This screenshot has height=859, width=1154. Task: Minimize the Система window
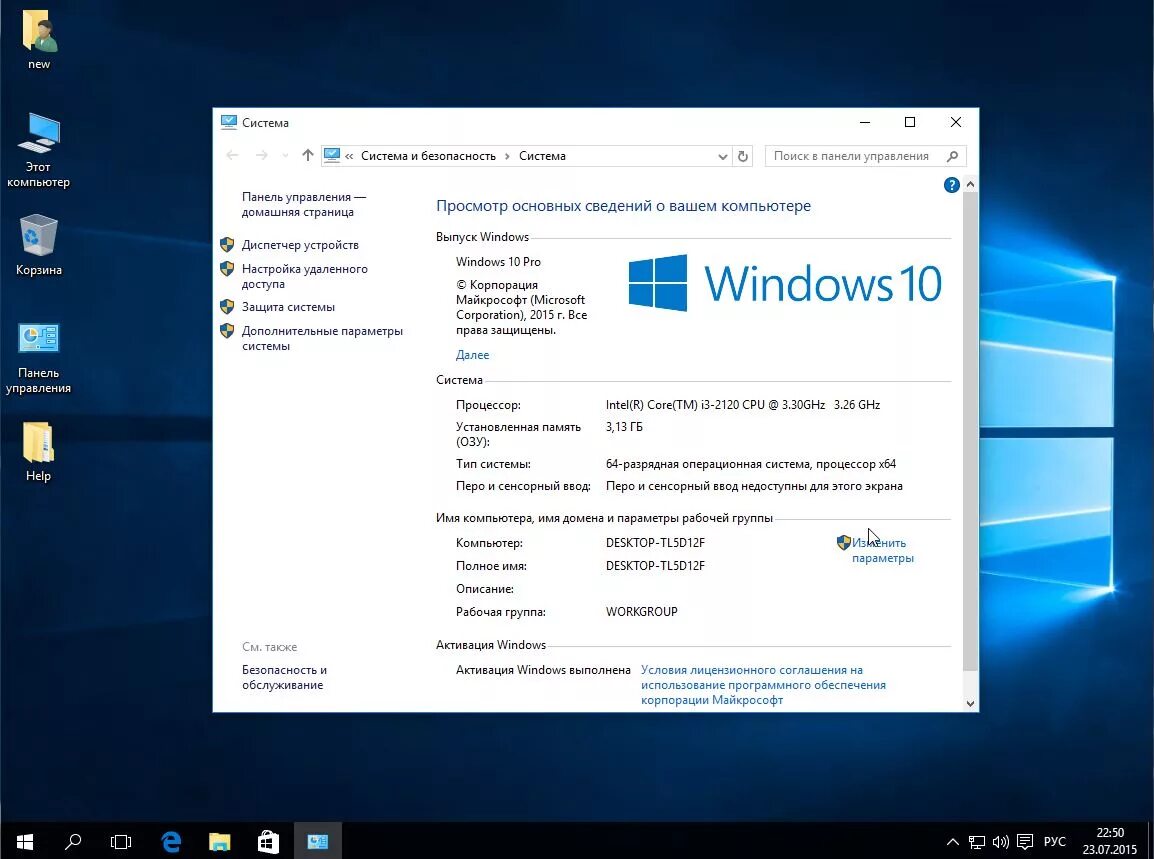(x=865, y=122)
